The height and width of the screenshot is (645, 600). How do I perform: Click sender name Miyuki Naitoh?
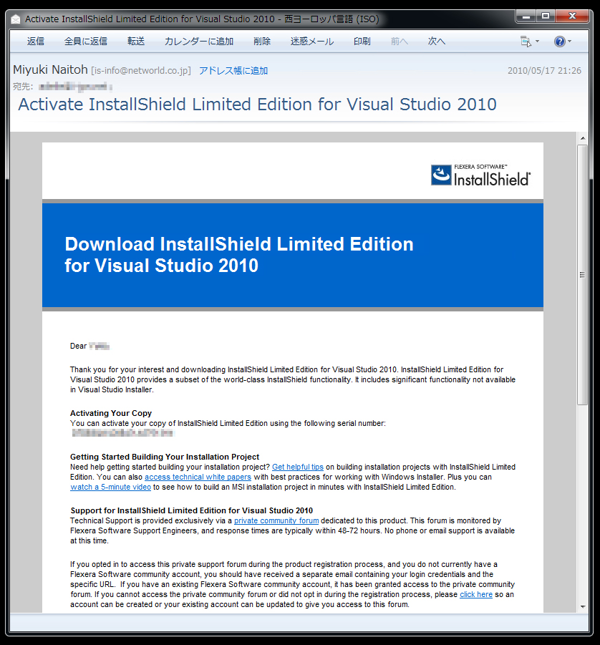[x=50, y=70]
